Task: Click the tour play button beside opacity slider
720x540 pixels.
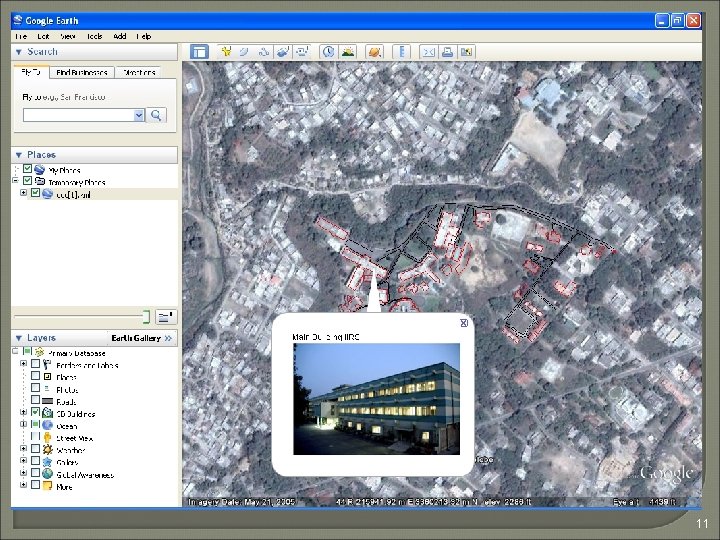Action: 166,317
